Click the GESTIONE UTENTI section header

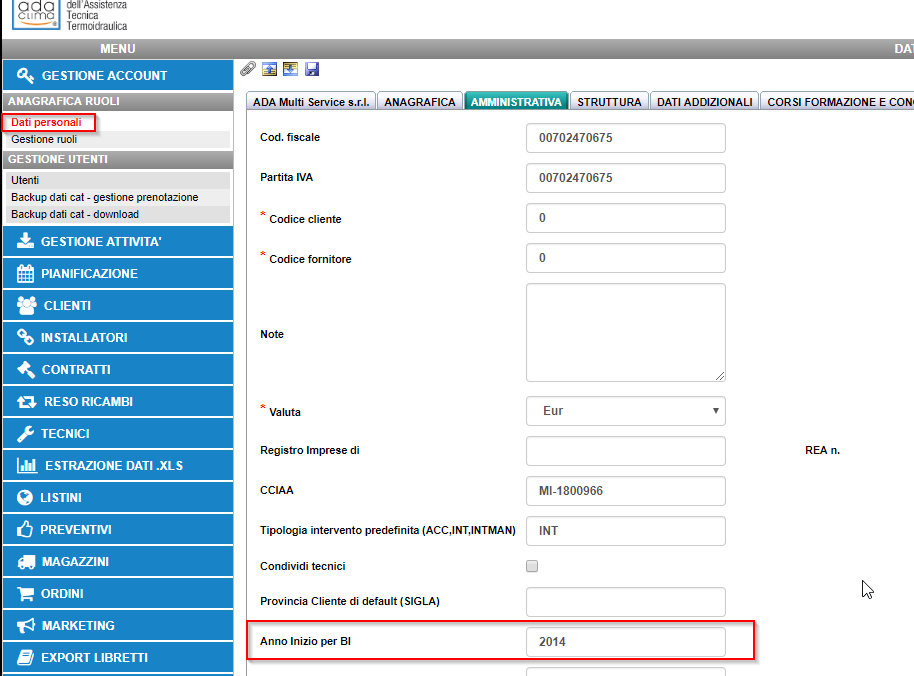click(118, 159)
